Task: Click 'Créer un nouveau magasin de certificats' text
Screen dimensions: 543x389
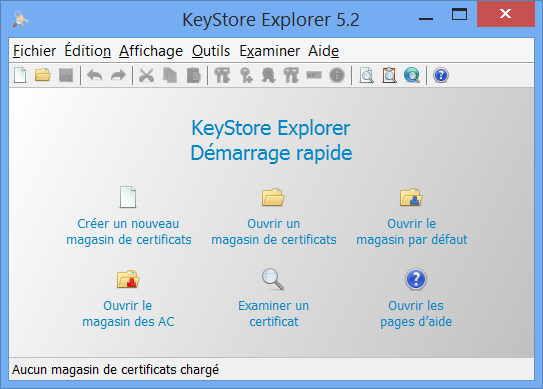Action: [129, 231]
